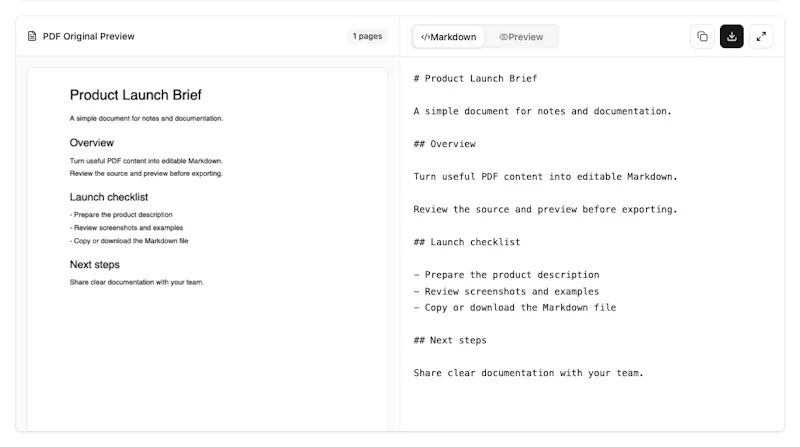Click Markdown line 'Share clear documentation with your team.'
Viewport: 800px width, 447px height.
[x=529, y=373]
